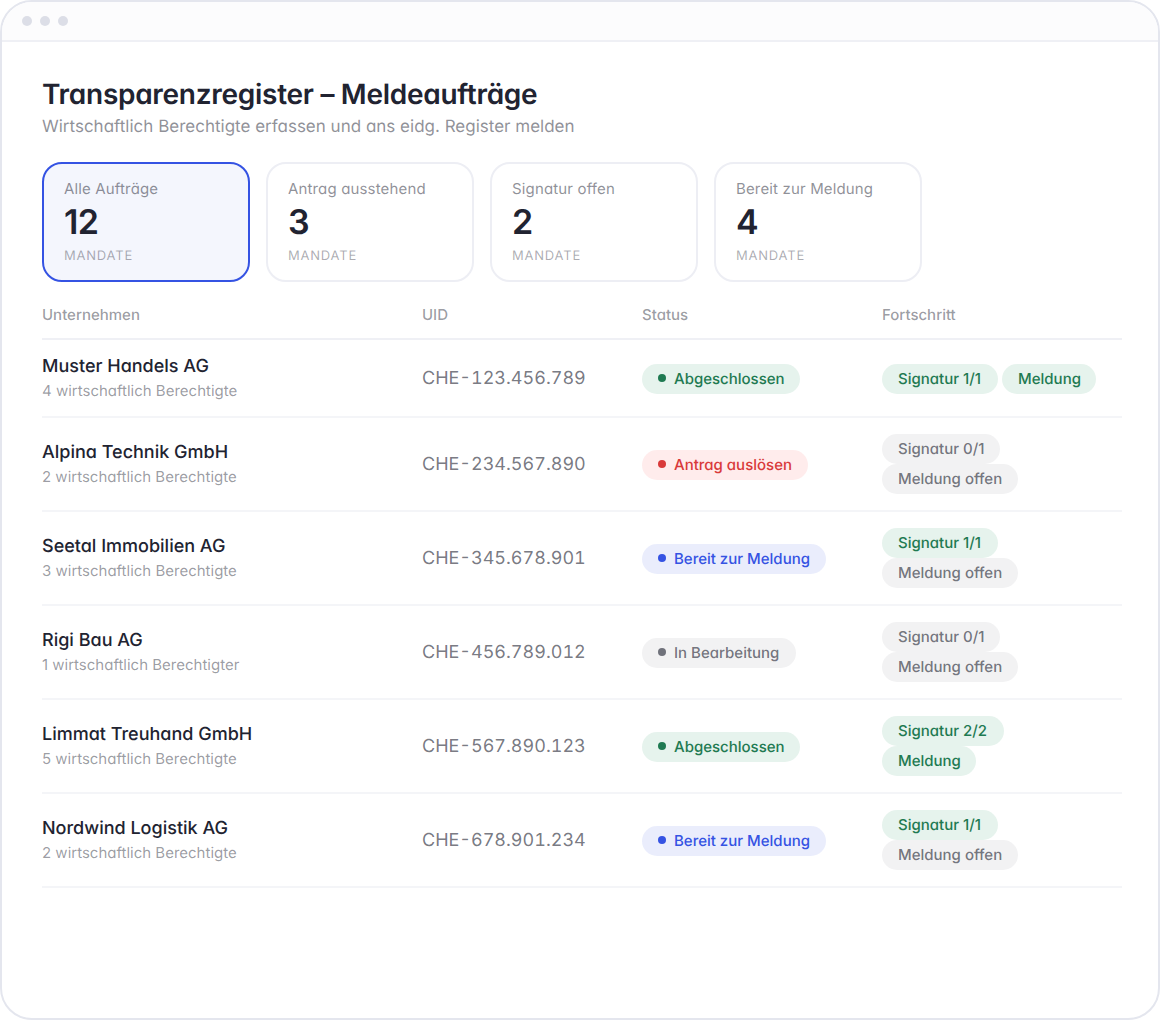Viewport: 1160px width, 1020px height.
Task: Open the Limmat Treuhand GmbH row
Action: point(581,746)
